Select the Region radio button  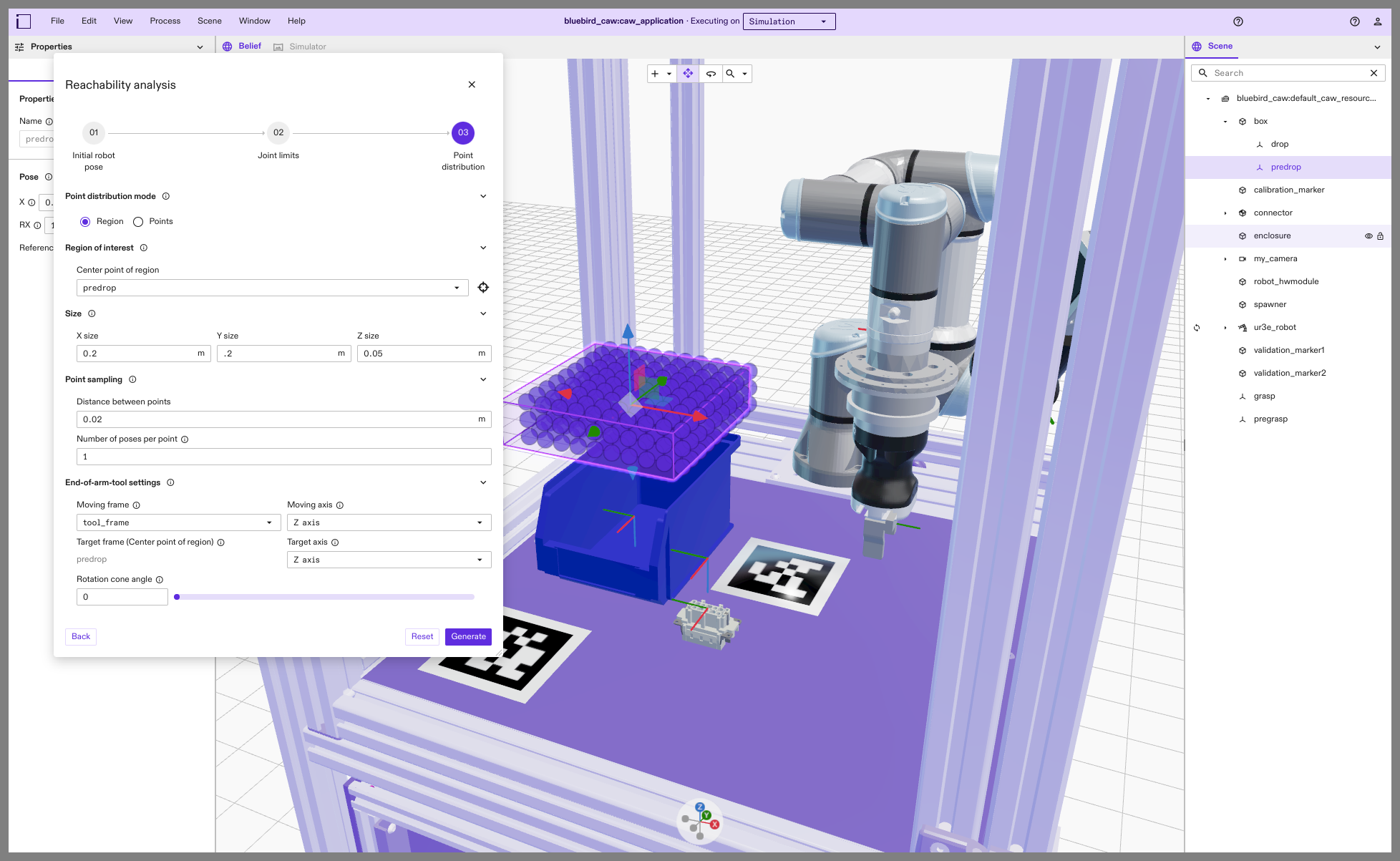point(85,222)
